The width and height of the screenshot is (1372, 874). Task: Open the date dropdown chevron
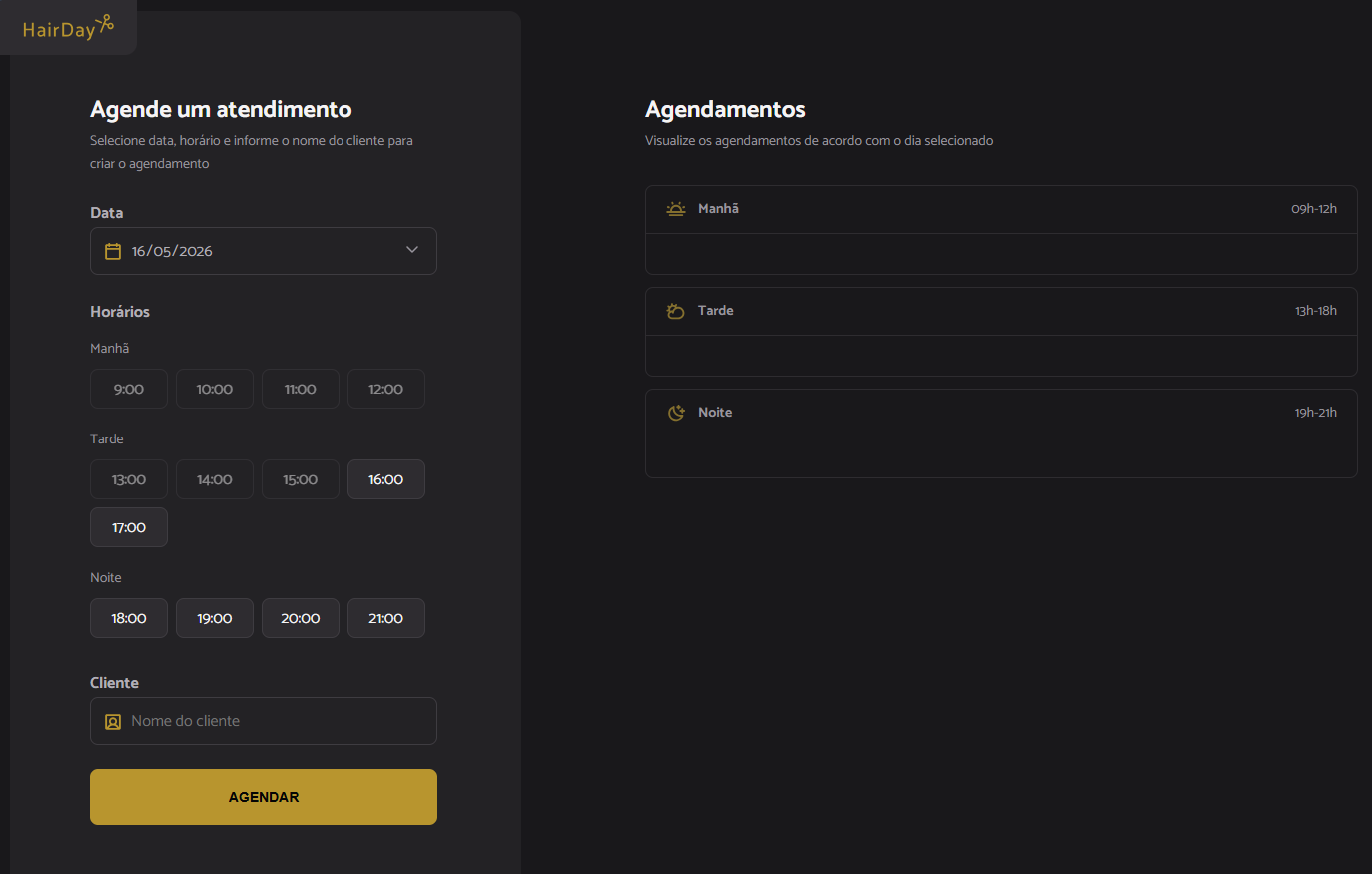(x=412, y=250)
